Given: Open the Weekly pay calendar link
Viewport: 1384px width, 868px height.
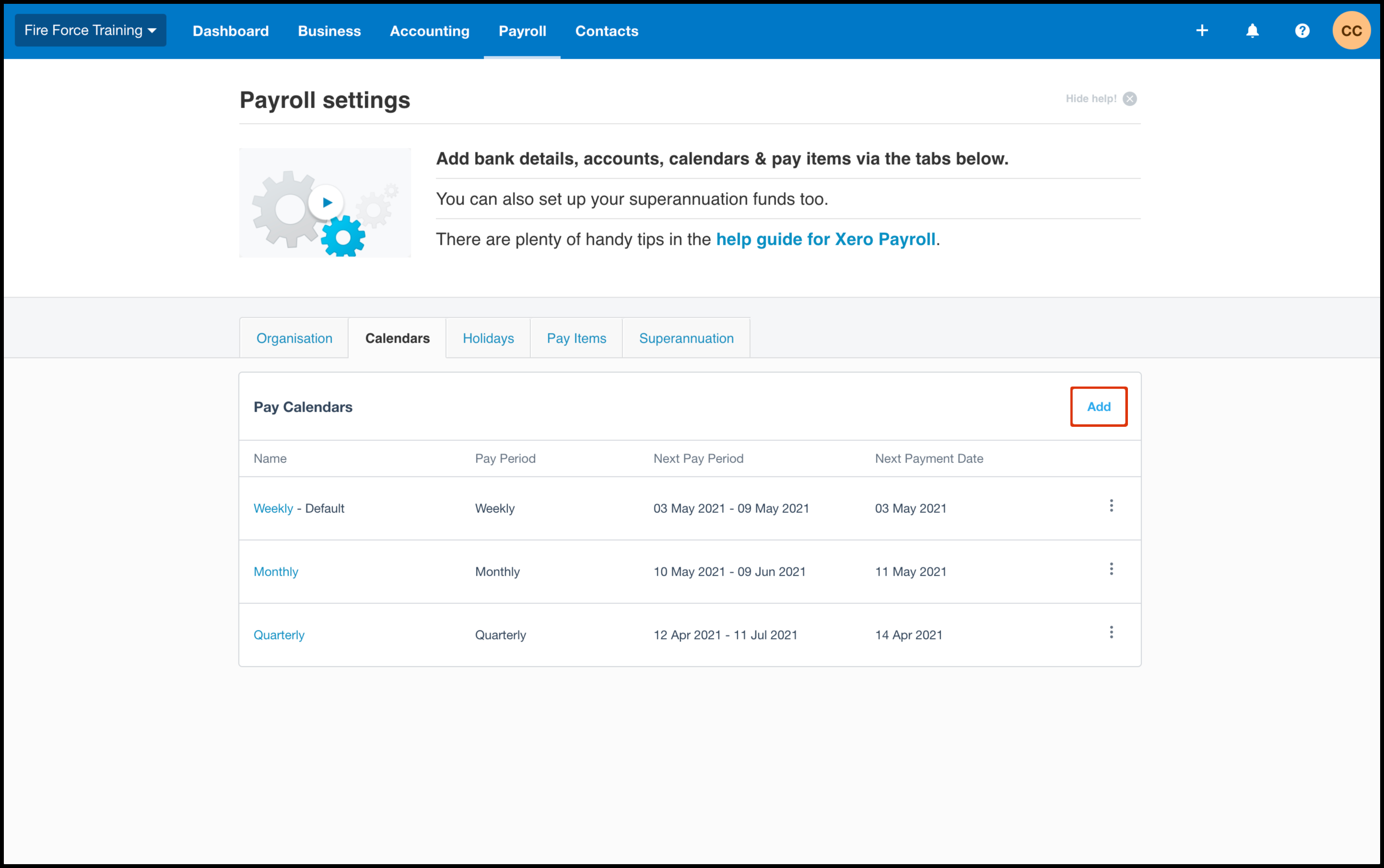Looking at the screenshot, I should point(273,509).
